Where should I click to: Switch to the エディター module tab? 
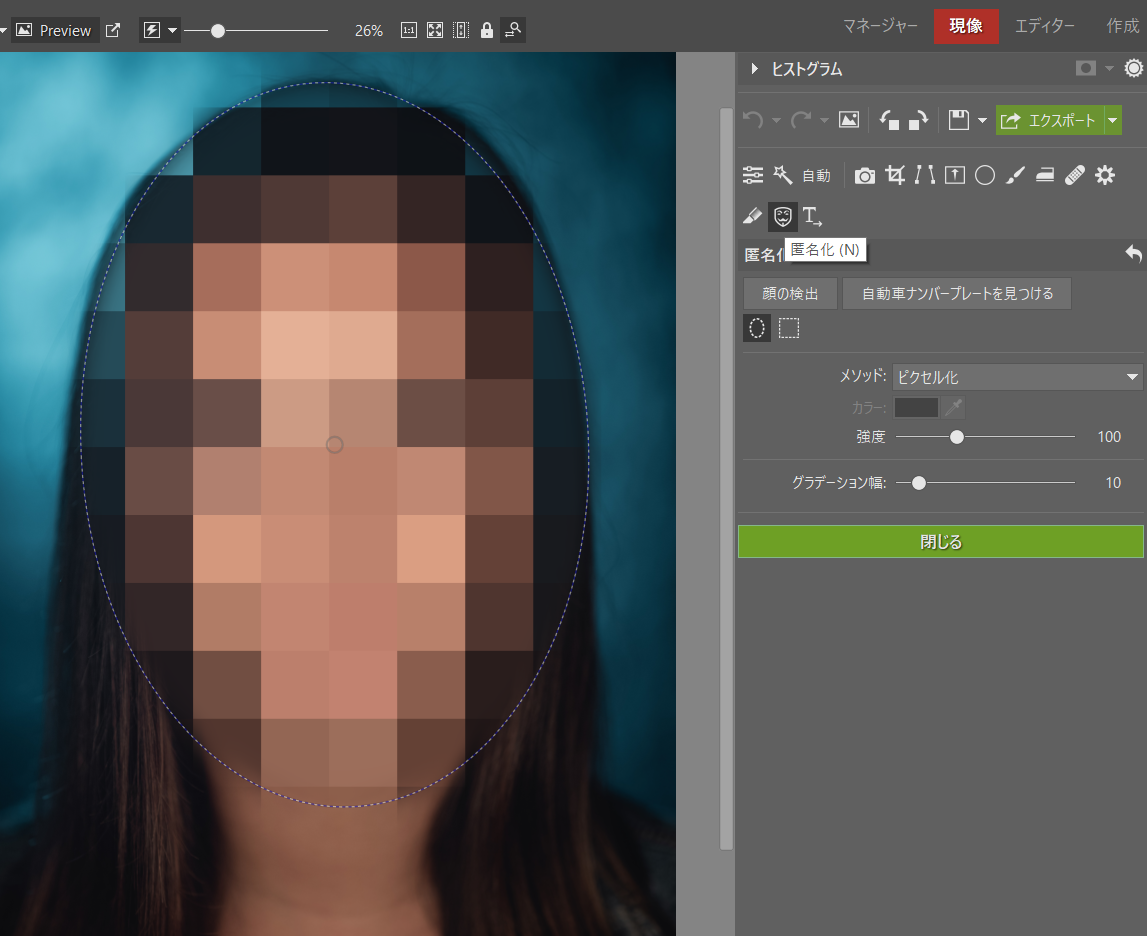click(x=1045, y=26)
